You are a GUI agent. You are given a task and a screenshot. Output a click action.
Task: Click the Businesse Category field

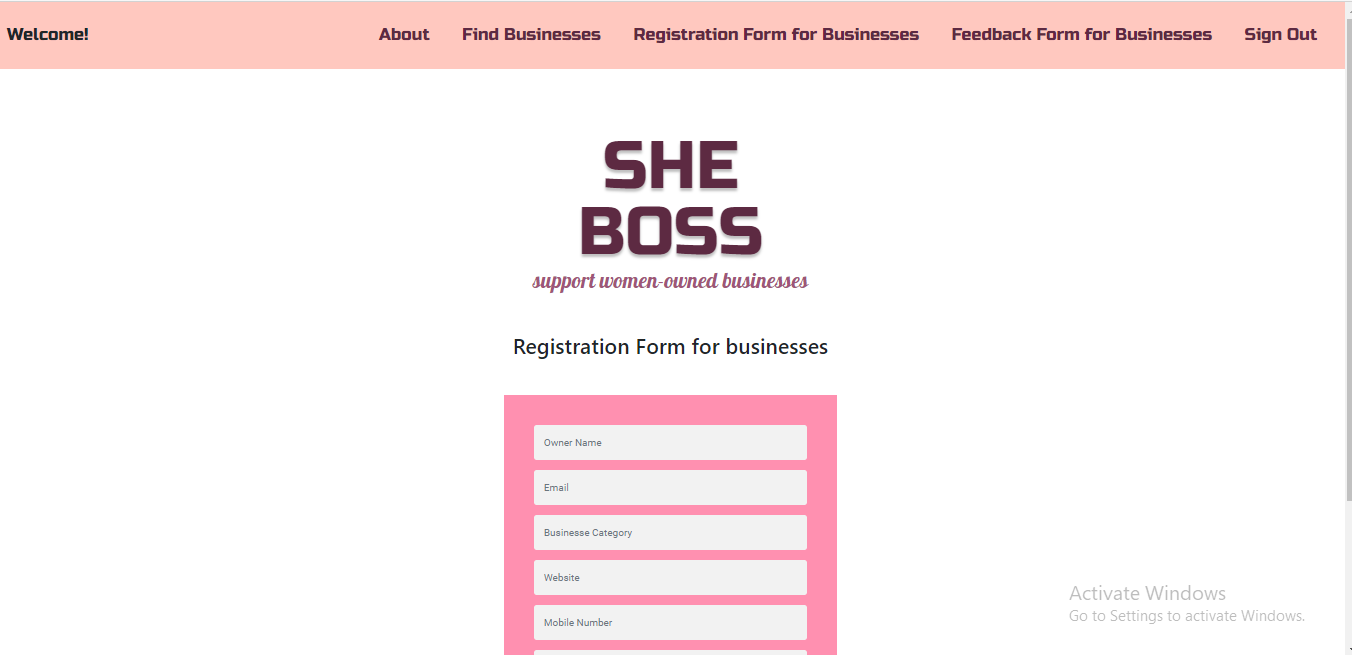(670, 532)
